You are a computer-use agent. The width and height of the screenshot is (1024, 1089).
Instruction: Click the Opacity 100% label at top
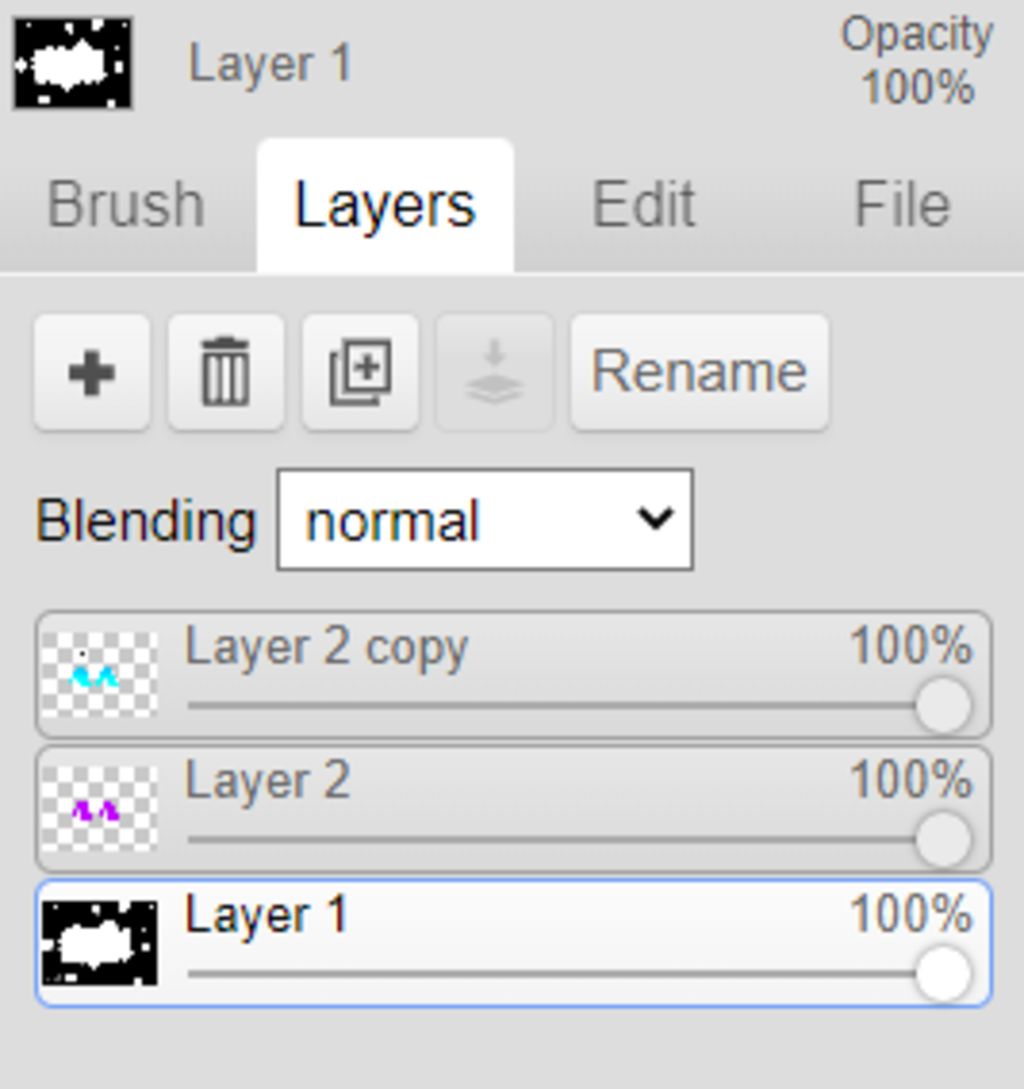tap(917, 61)
